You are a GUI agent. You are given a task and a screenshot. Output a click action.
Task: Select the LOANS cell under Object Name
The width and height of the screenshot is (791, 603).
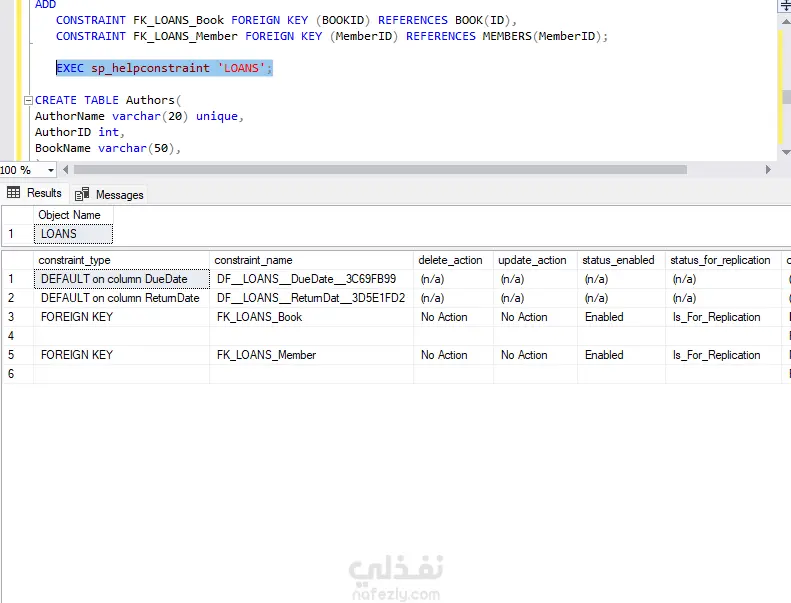(73, 234)
